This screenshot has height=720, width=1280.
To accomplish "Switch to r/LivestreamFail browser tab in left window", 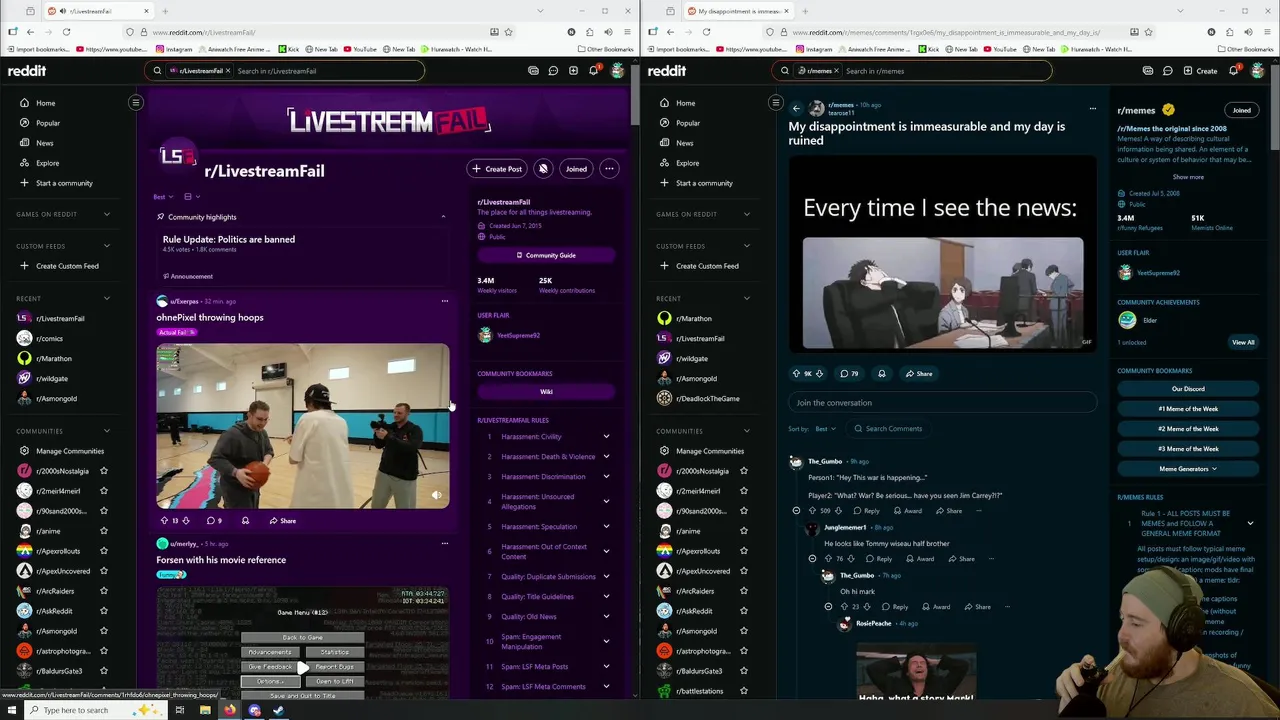I will (100, 11).
